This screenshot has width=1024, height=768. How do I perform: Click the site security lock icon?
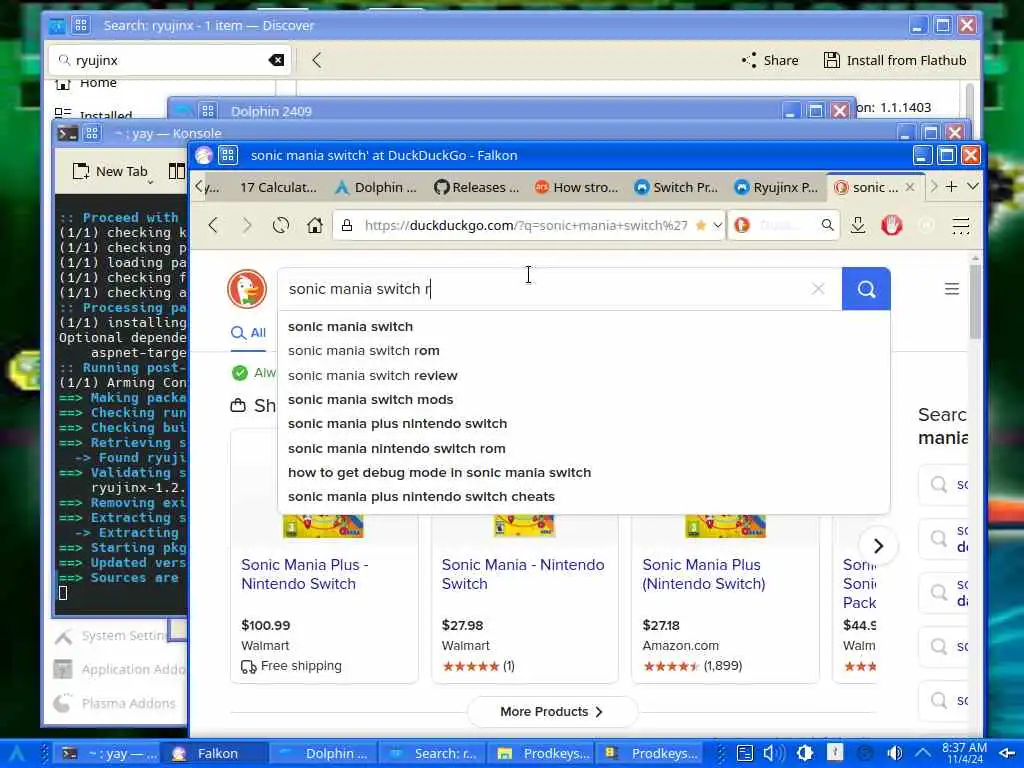(347, 225)
